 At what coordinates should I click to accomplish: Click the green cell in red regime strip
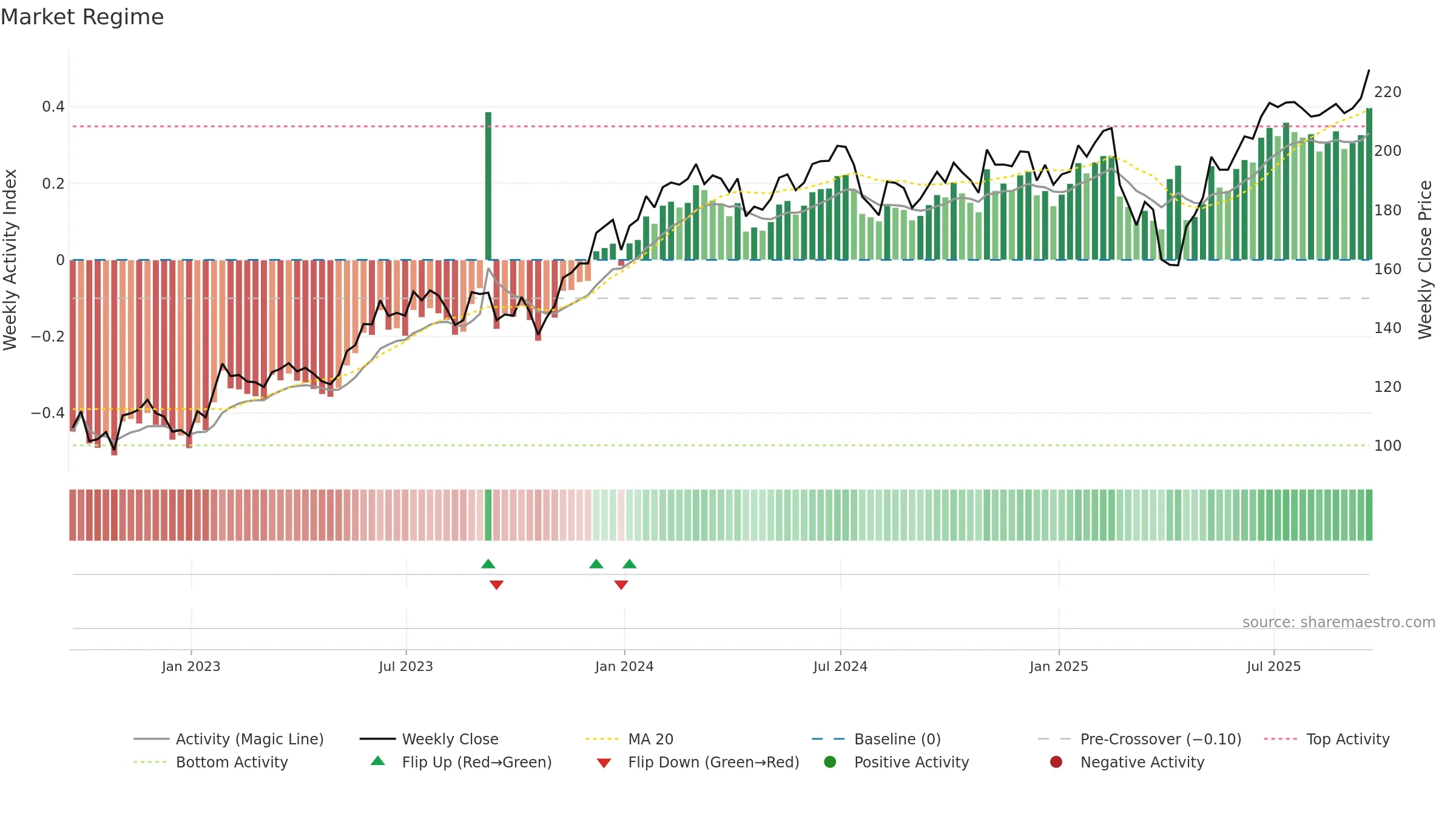[x=488, y=515]
